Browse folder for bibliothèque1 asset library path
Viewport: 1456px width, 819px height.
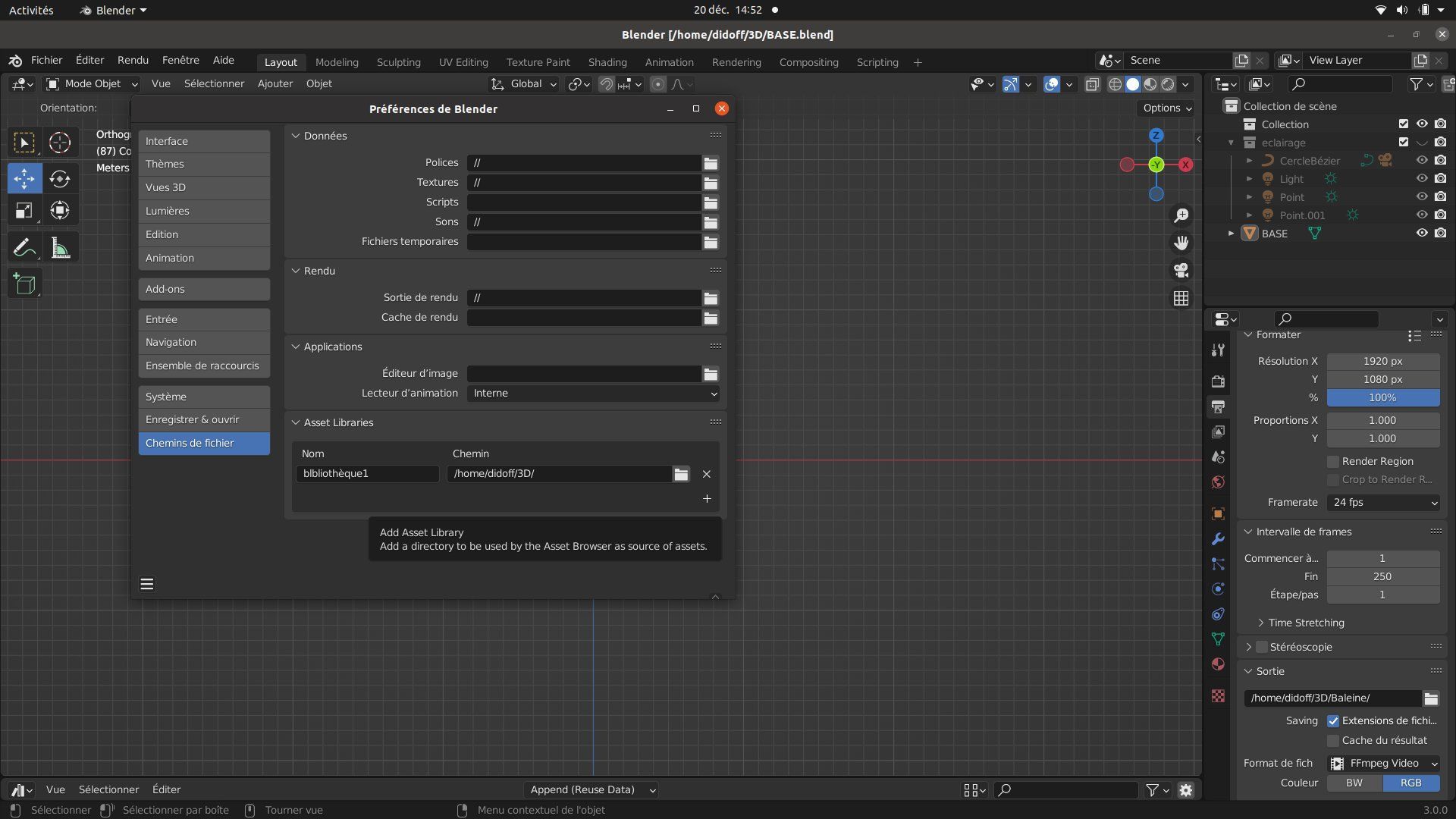[681, 474]
